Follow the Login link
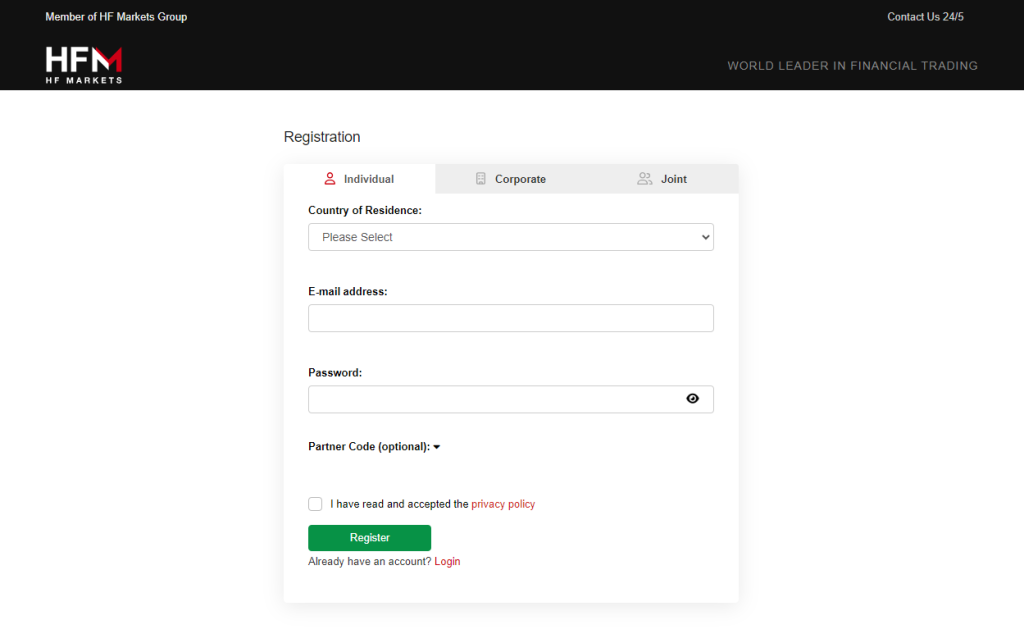 pos(447,561)
